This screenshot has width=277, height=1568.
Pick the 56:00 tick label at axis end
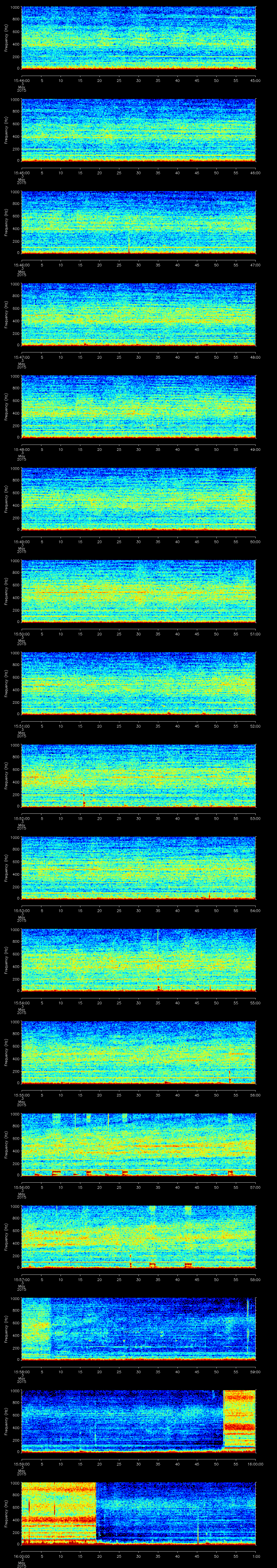(x=255, y=1095)
